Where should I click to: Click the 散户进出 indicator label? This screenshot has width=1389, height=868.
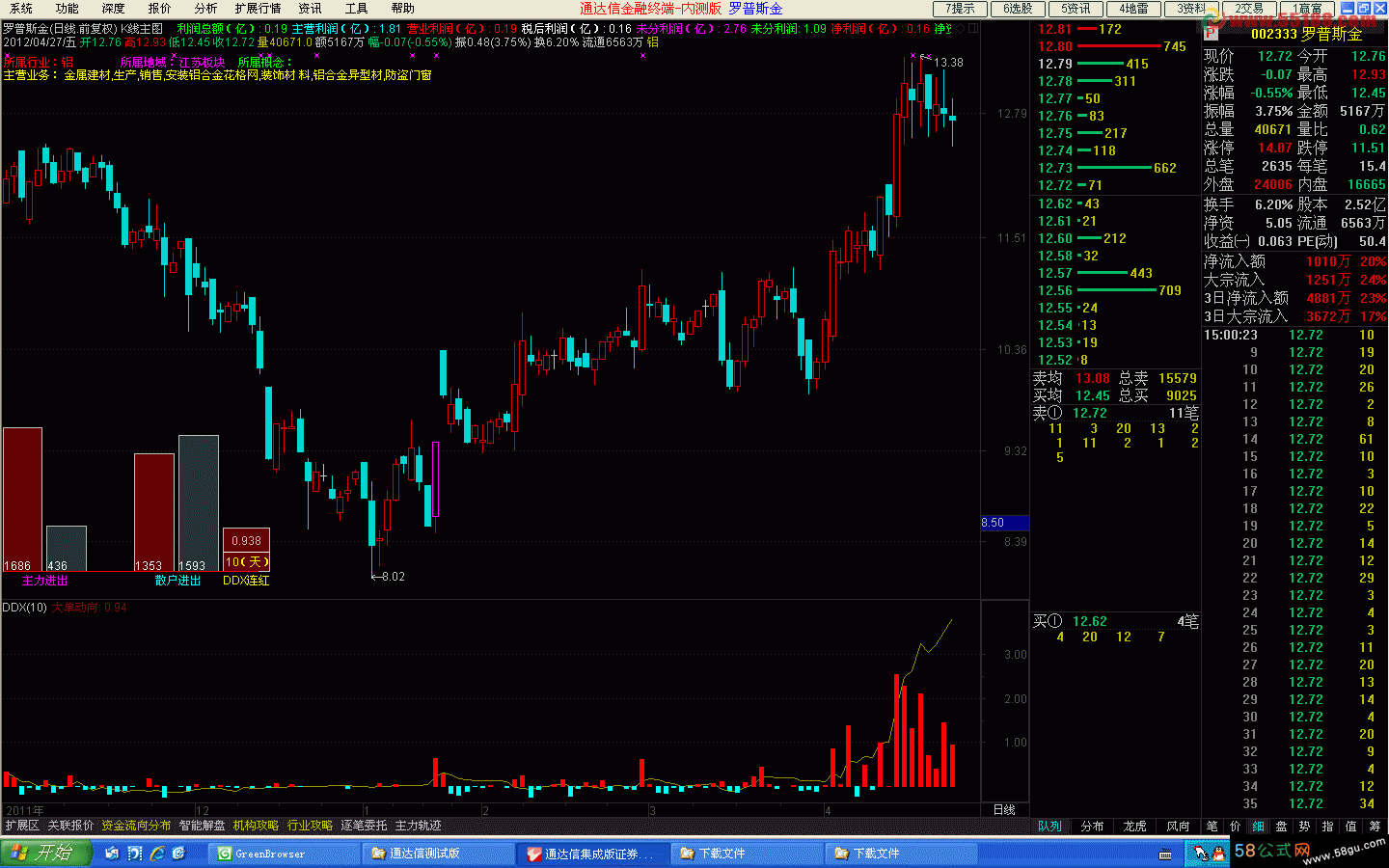click(177, 581)
